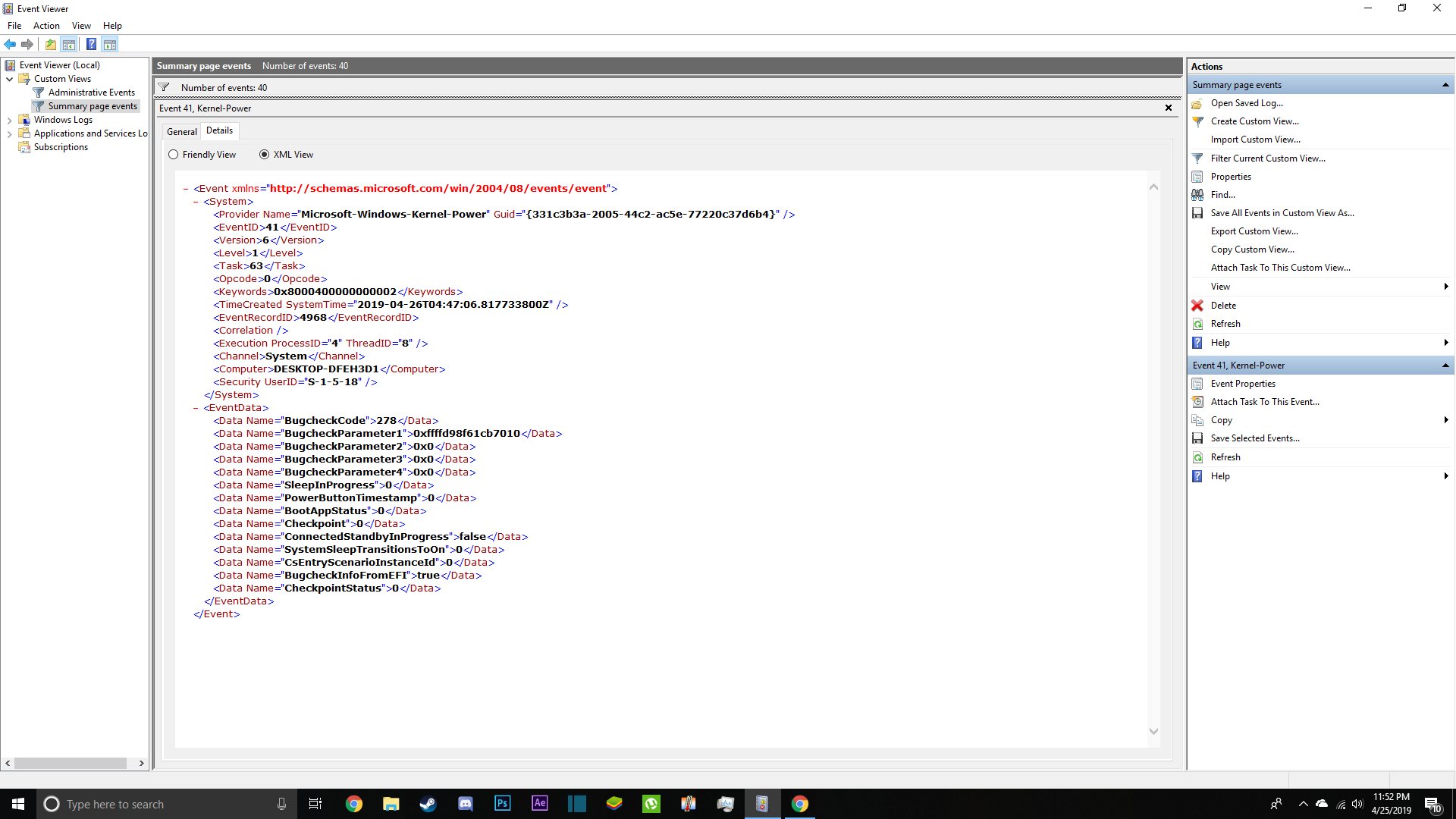Show hidden system tray icons
1456x819 pixels.
point(1303,804)
